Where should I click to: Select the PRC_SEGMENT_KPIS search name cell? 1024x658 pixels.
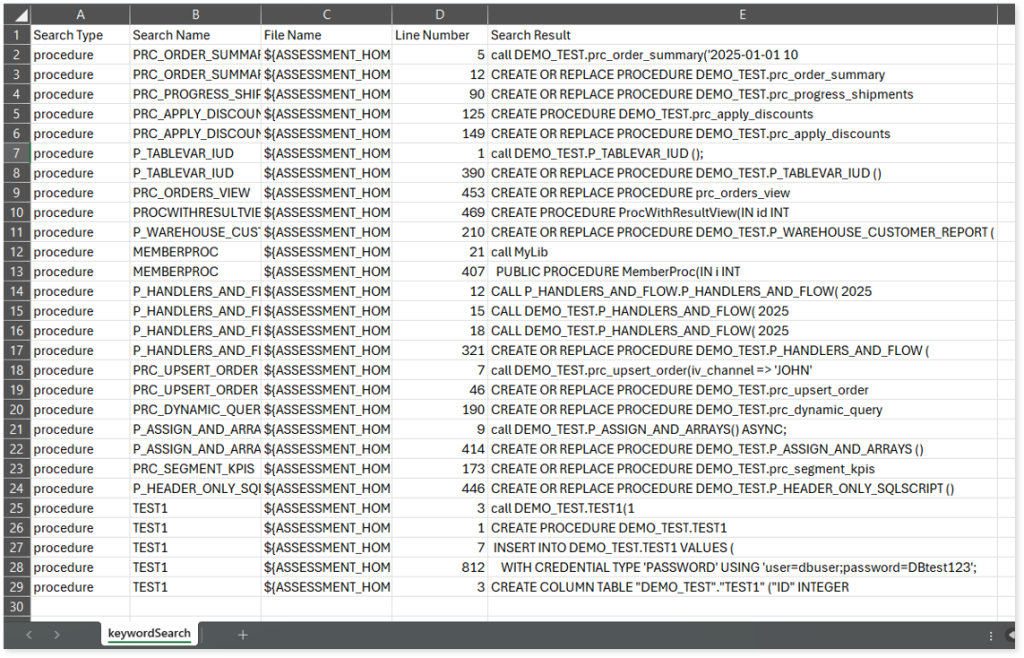point(195,469)
